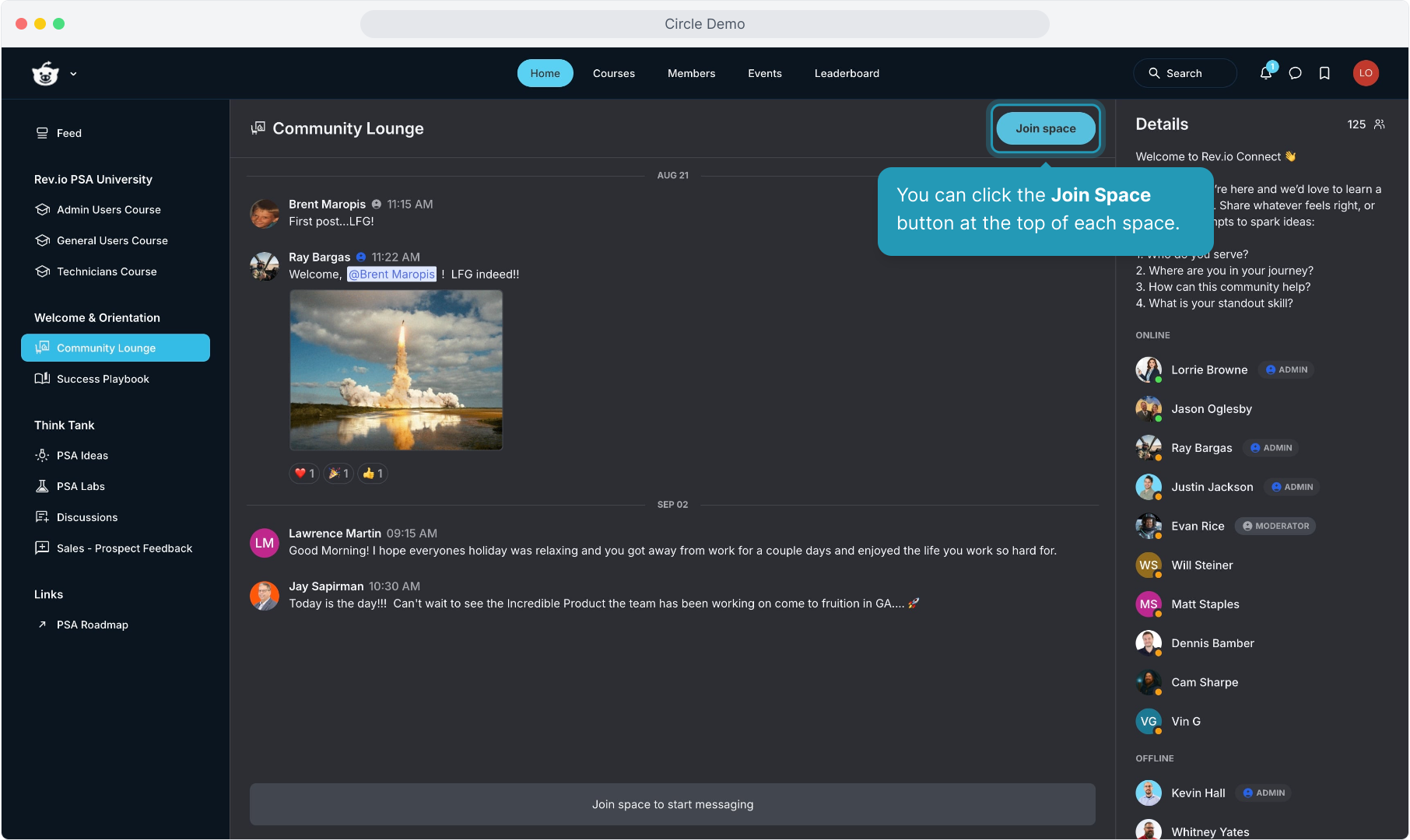The width and height of the screenshot is (1410, 840).
Task: Open Admin Users Course
Action: (x=115, y=209)
